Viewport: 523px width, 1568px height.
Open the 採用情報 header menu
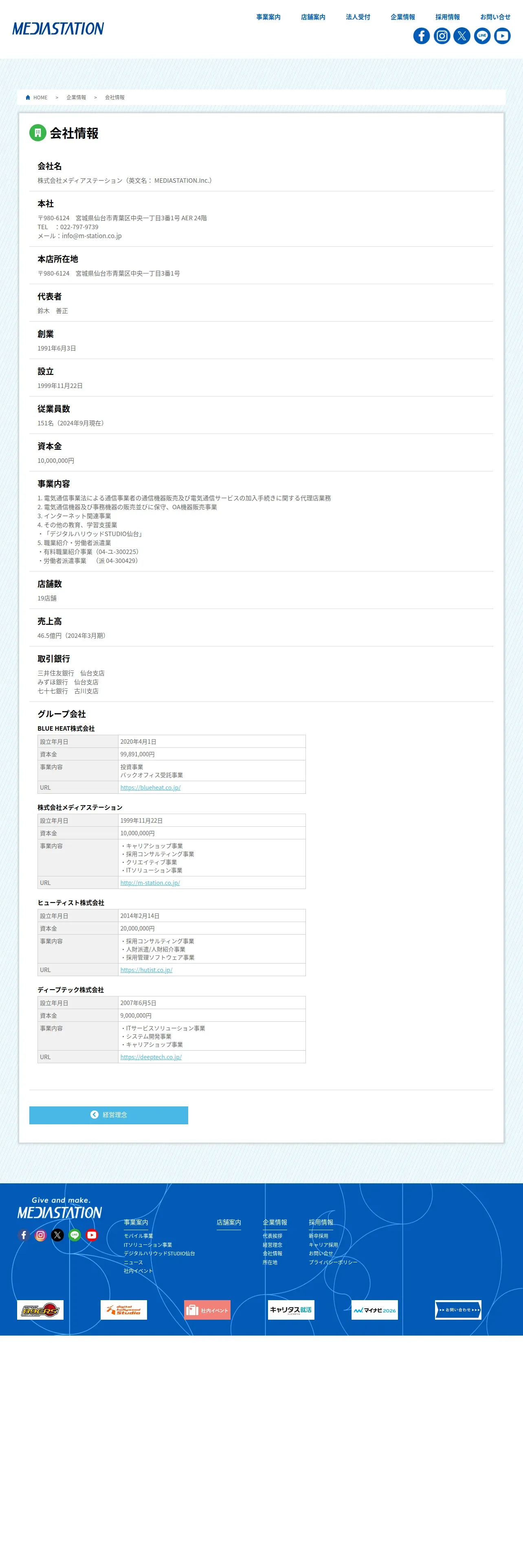coord(448,17)
